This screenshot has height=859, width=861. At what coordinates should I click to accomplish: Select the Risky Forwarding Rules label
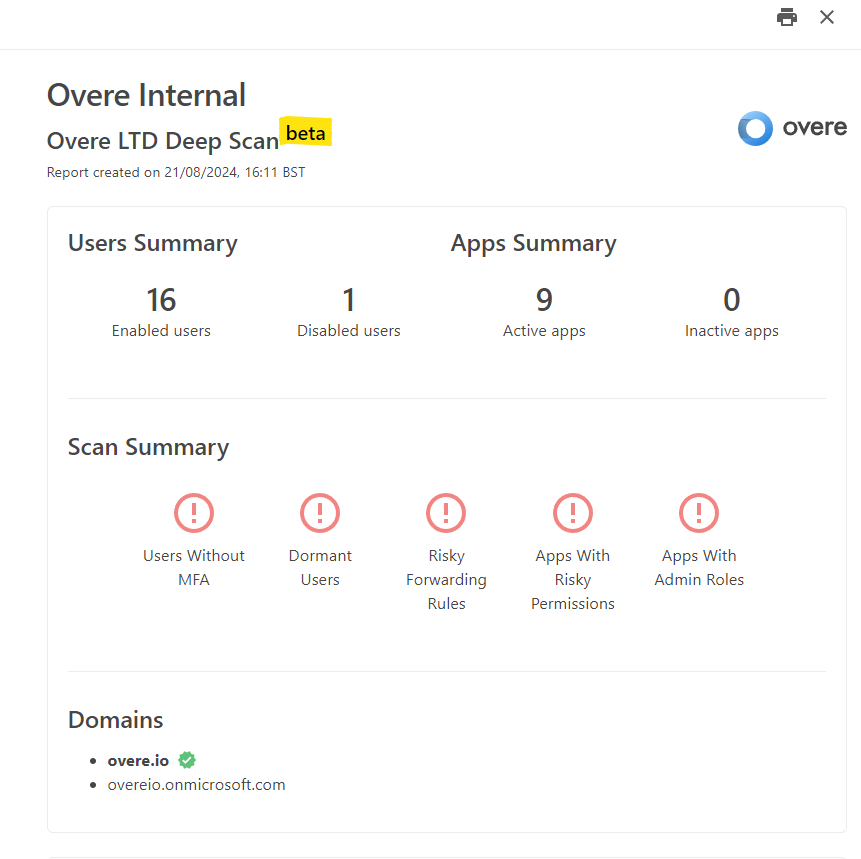[446, 579]
